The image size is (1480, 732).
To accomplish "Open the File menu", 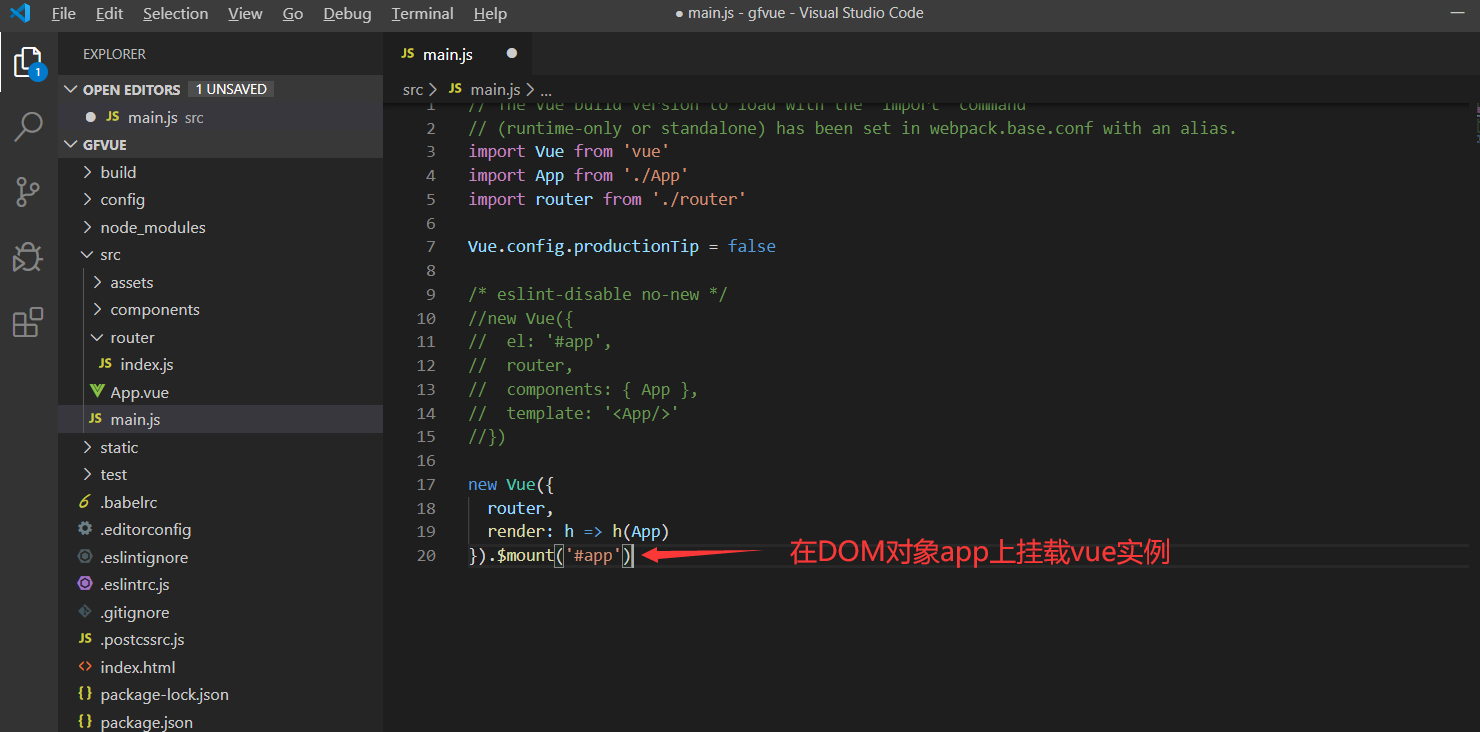I will tap(63, 14).
